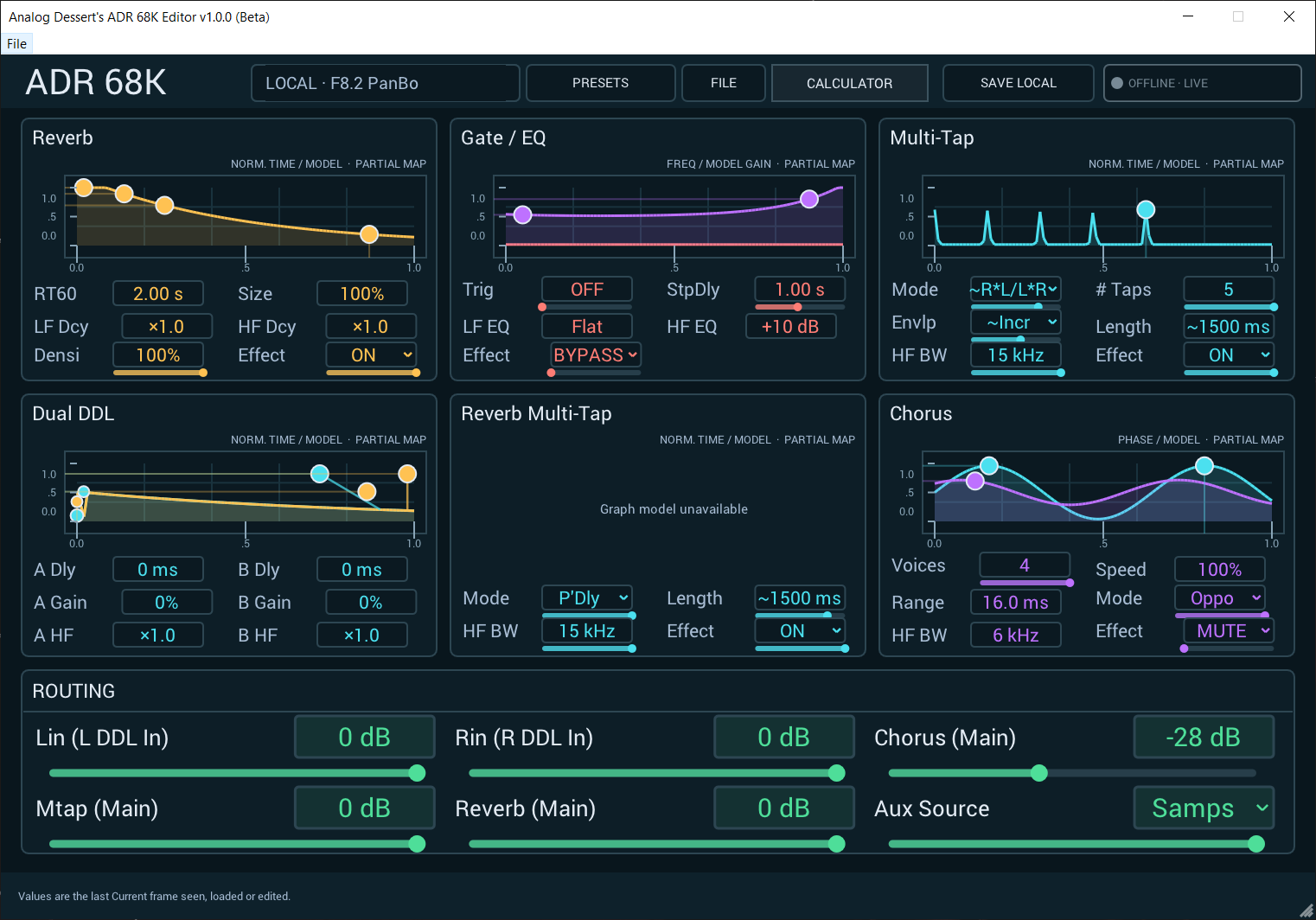Open the Aux Source Samps dropdown

coord(1204,808)
